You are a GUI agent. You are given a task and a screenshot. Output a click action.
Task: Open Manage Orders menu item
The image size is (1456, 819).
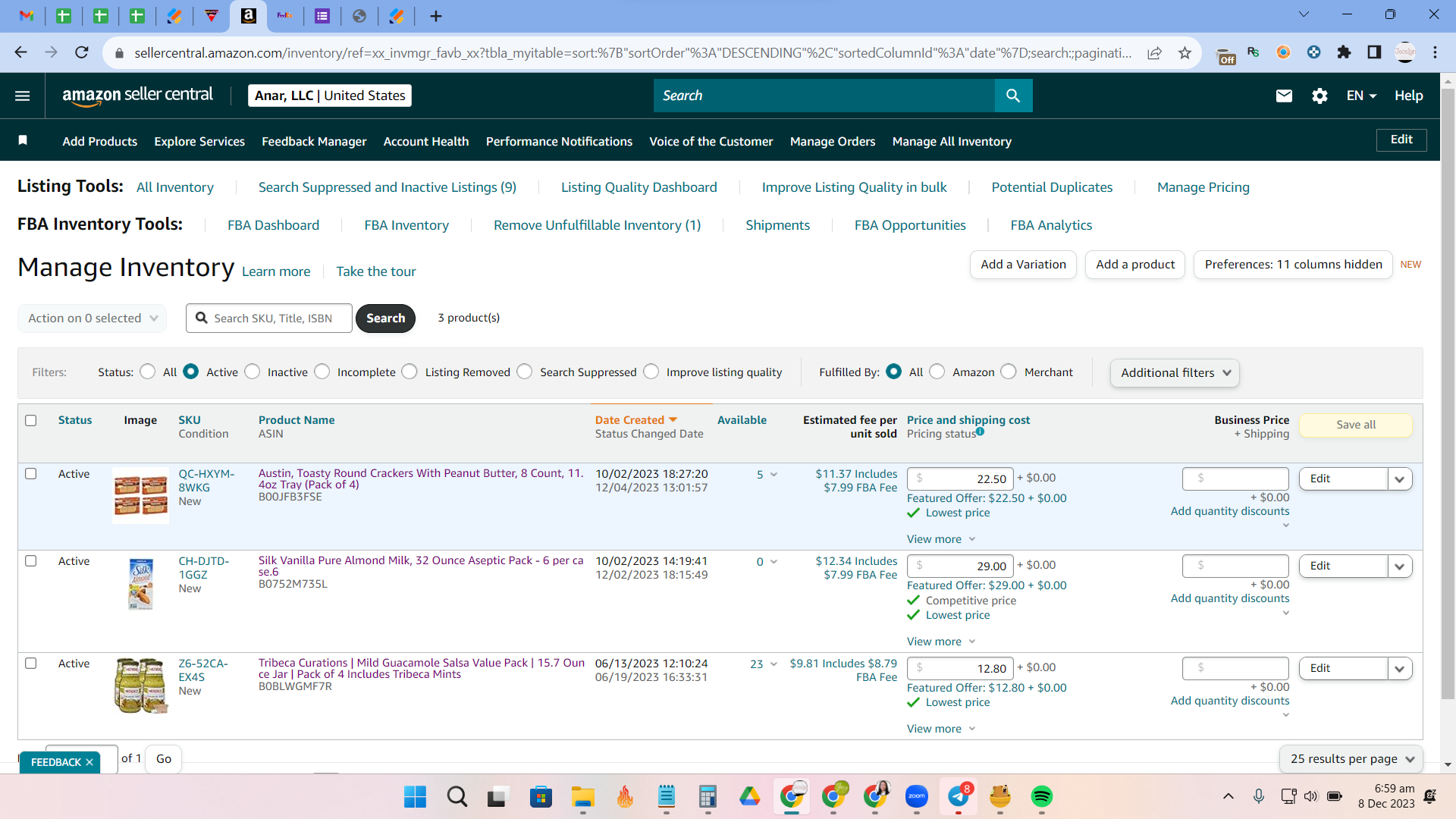tap(833, 141)
